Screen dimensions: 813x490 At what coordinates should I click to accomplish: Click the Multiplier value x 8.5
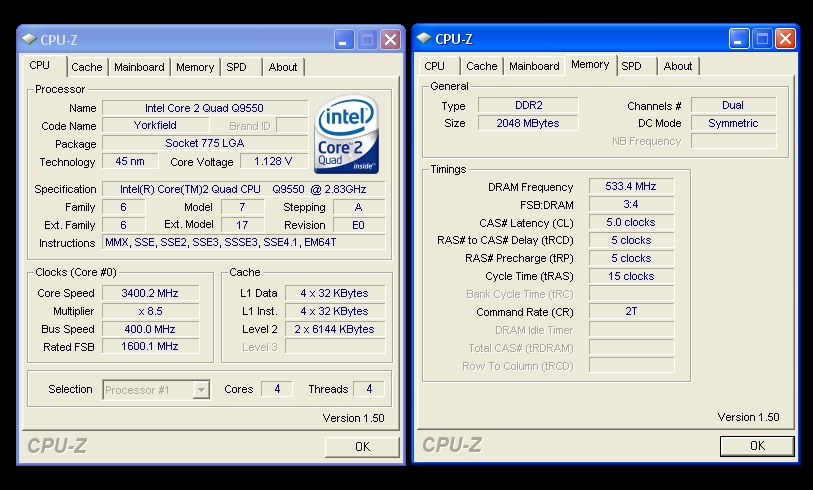(150, 311)
